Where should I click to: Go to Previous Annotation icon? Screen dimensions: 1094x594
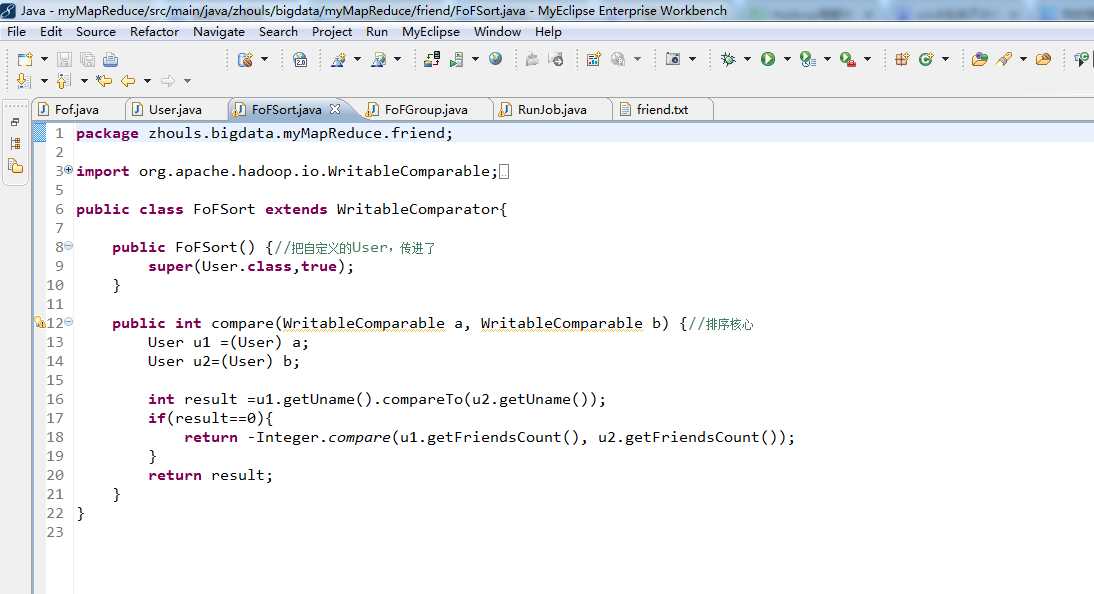(63, 81)
